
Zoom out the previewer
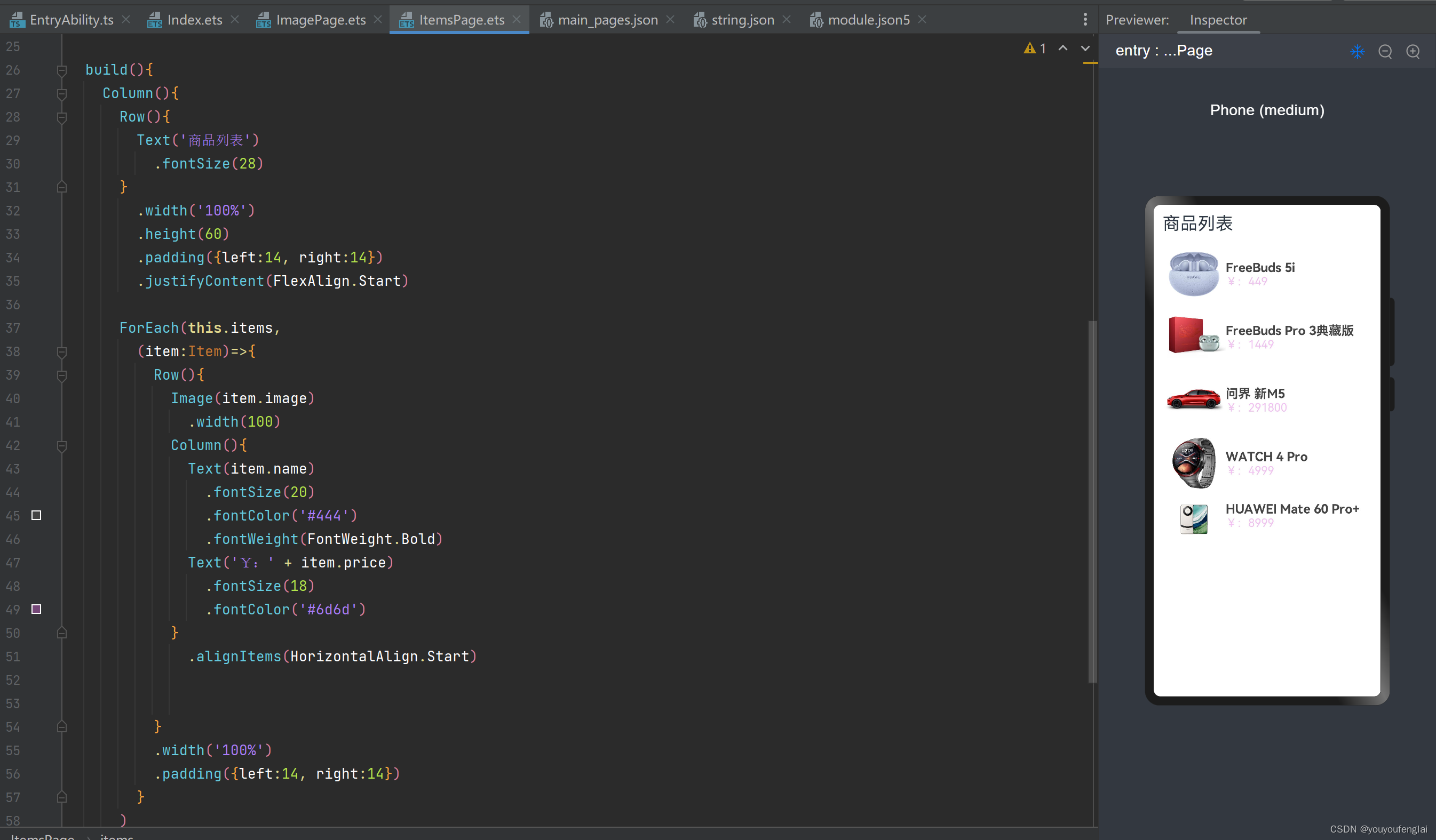click(1385, 52)
